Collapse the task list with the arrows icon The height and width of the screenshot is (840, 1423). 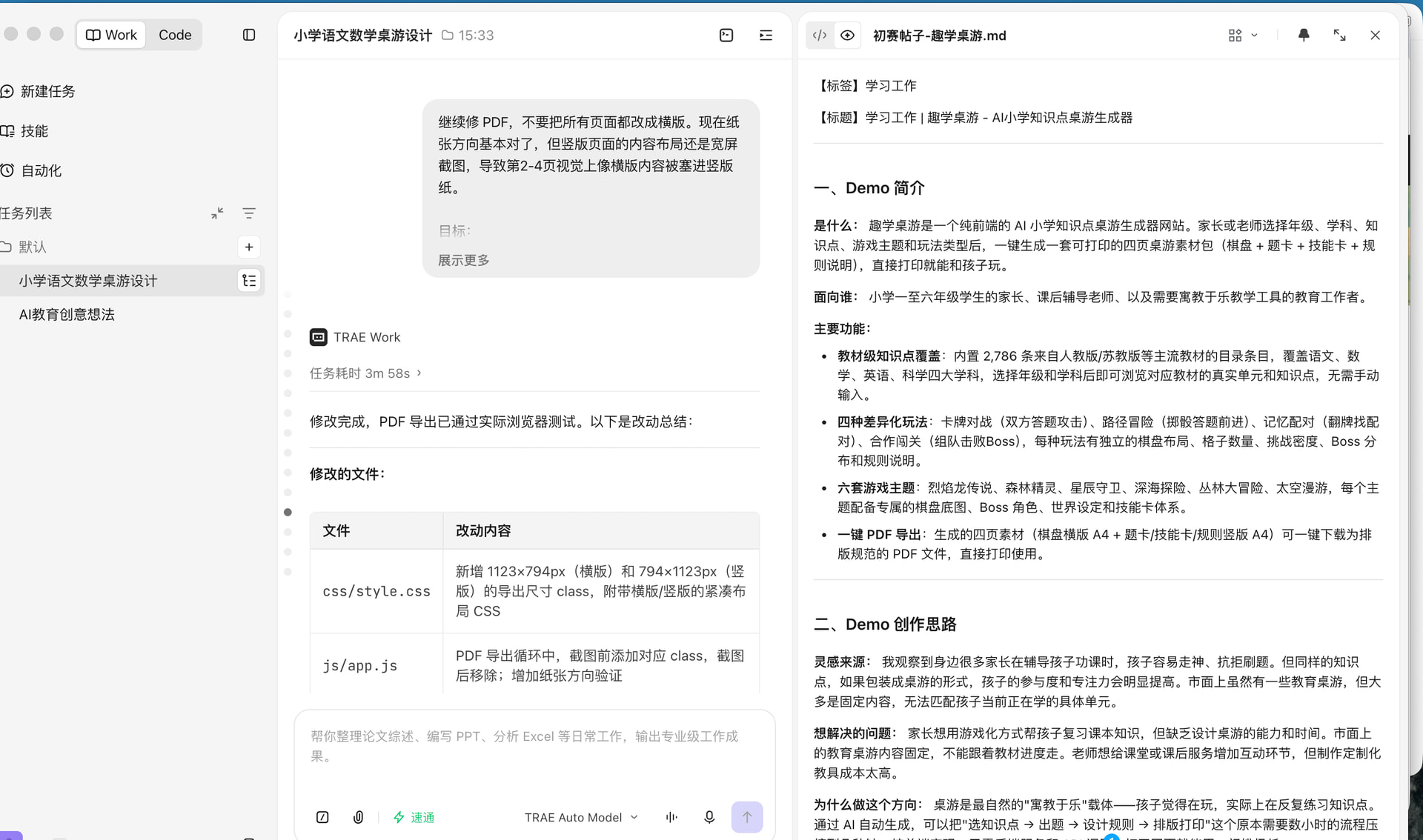(x=217, y=213)
